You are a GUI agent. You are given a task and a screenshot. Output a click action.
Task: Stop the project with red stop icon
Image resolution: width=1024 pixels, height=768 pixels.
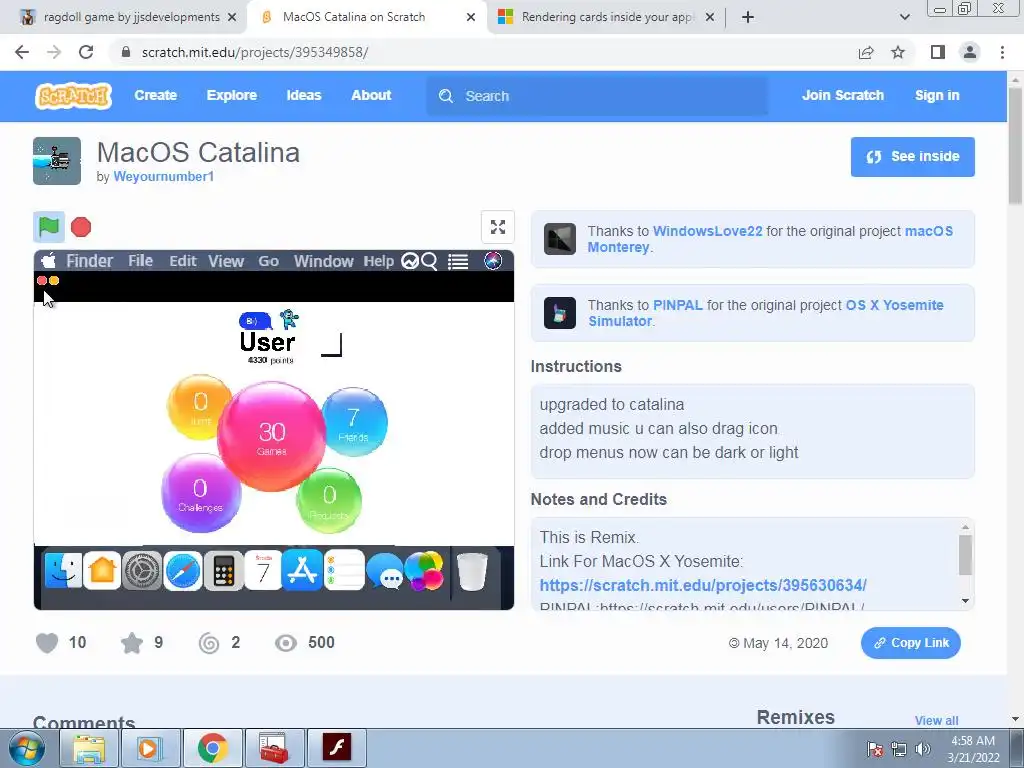click(81, 227)
